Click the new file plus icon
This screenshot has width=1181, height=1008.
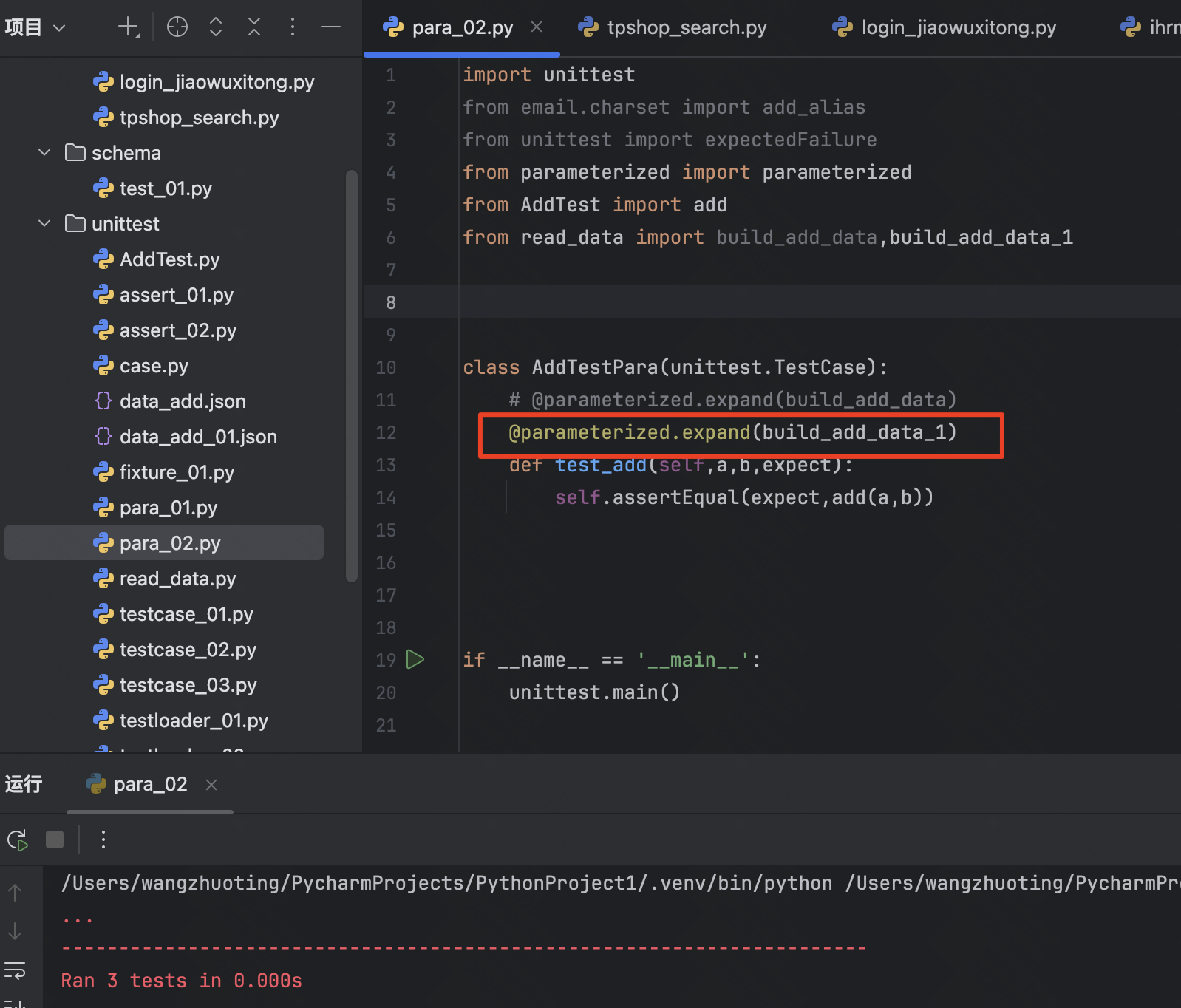129,27
